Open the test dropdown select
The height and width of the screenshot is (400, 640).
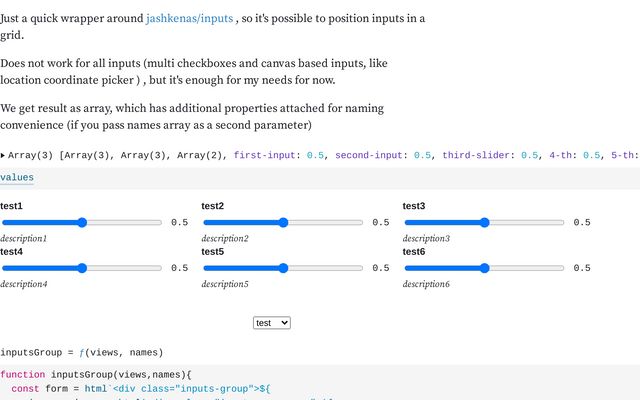click(x=272, y=323)
